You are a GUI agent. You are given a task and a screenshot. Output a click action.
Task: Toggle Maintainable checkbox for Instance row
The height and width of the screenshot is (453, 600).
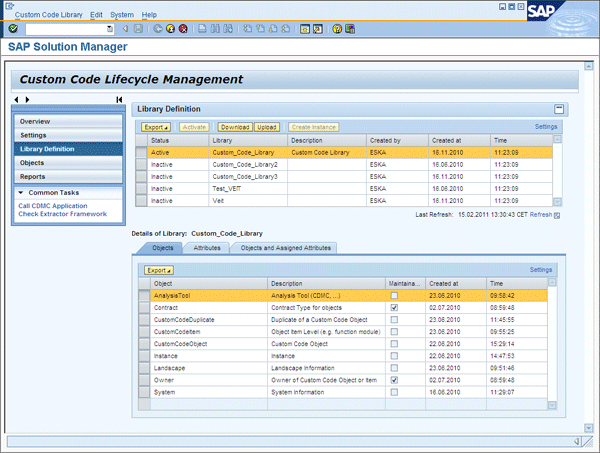394,356
